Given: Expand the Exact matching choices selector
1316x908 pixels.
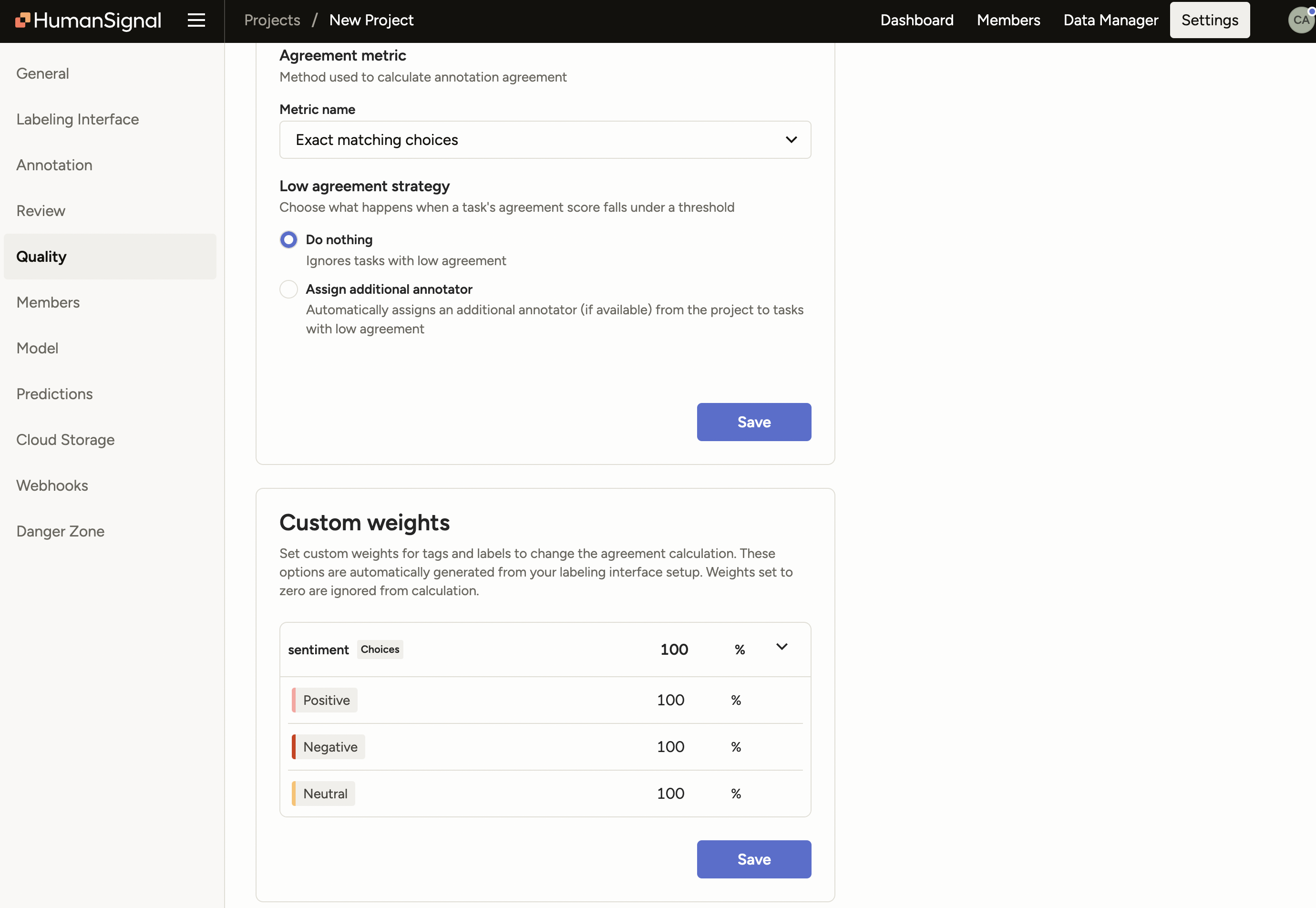Looking at the screenshot, I should click(791, 139).
